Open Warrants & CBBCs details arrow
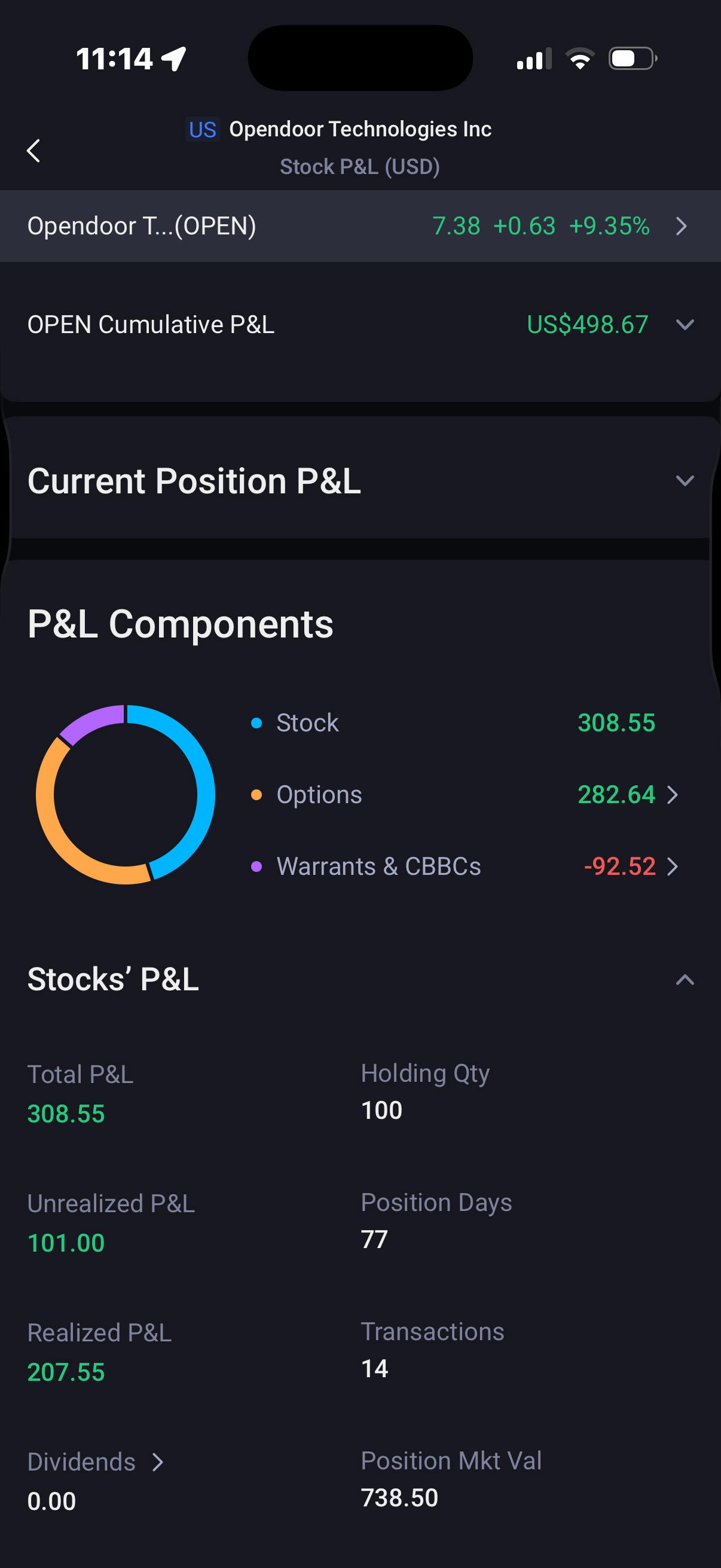 coord(673,866)
